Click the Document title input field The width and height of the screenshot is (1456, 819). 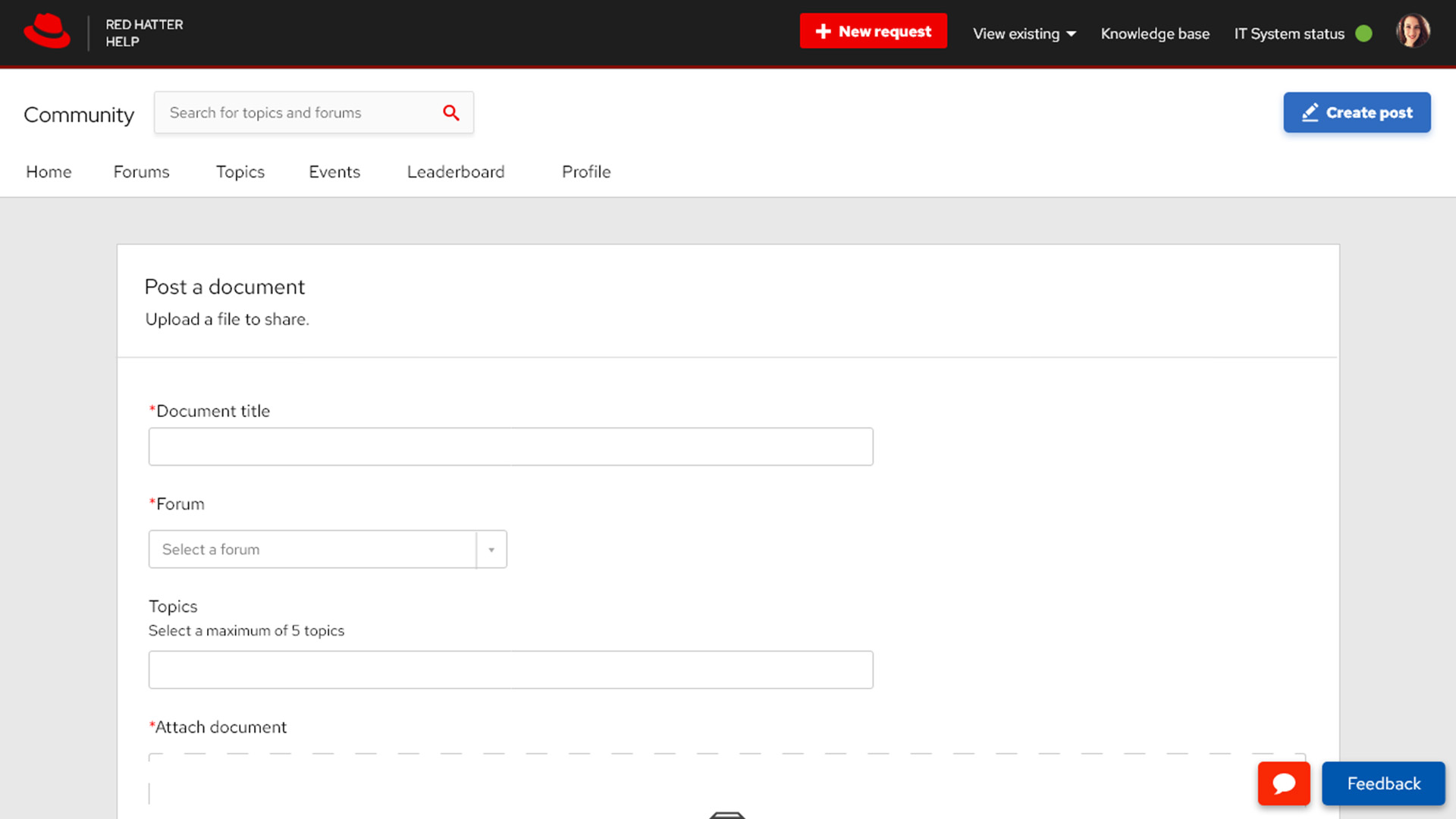510,447
